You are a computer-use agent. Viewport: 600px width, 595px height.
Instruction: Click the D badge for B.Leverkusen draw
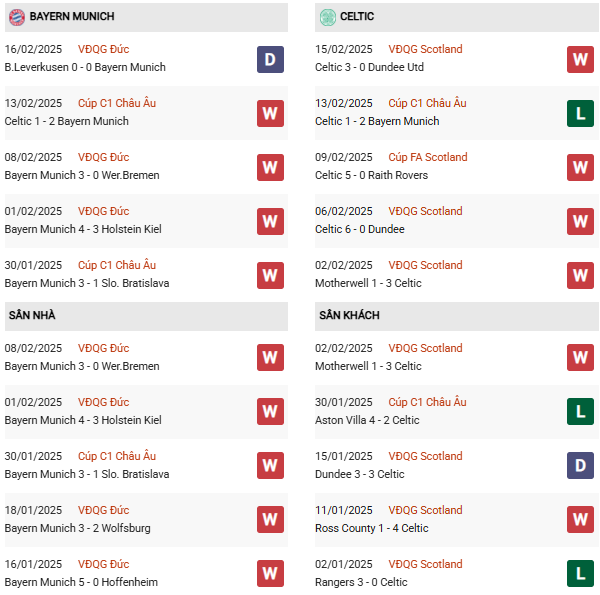coord(270,59)
